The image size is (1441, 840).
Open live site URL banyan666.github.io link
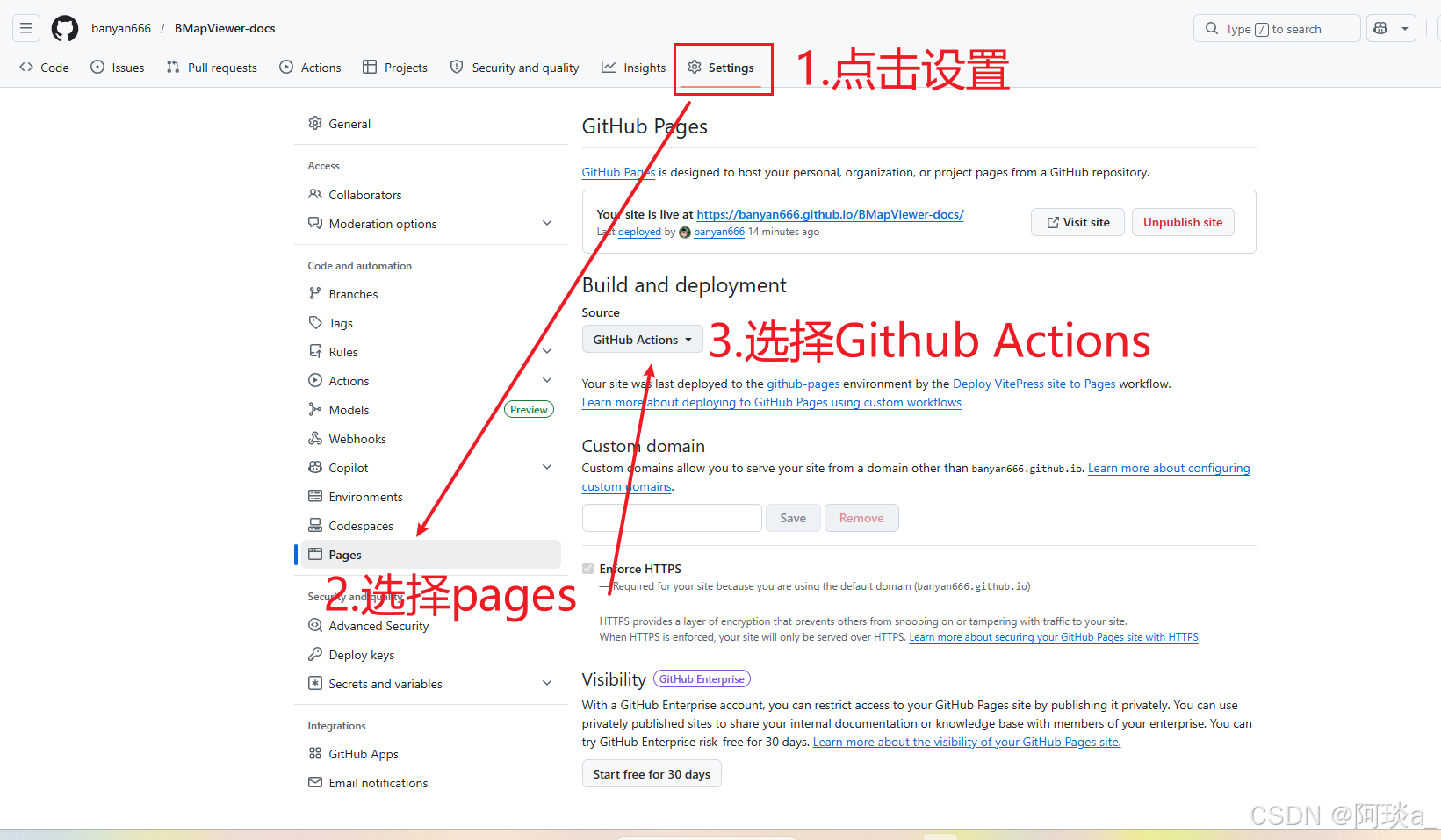[830, 214]
